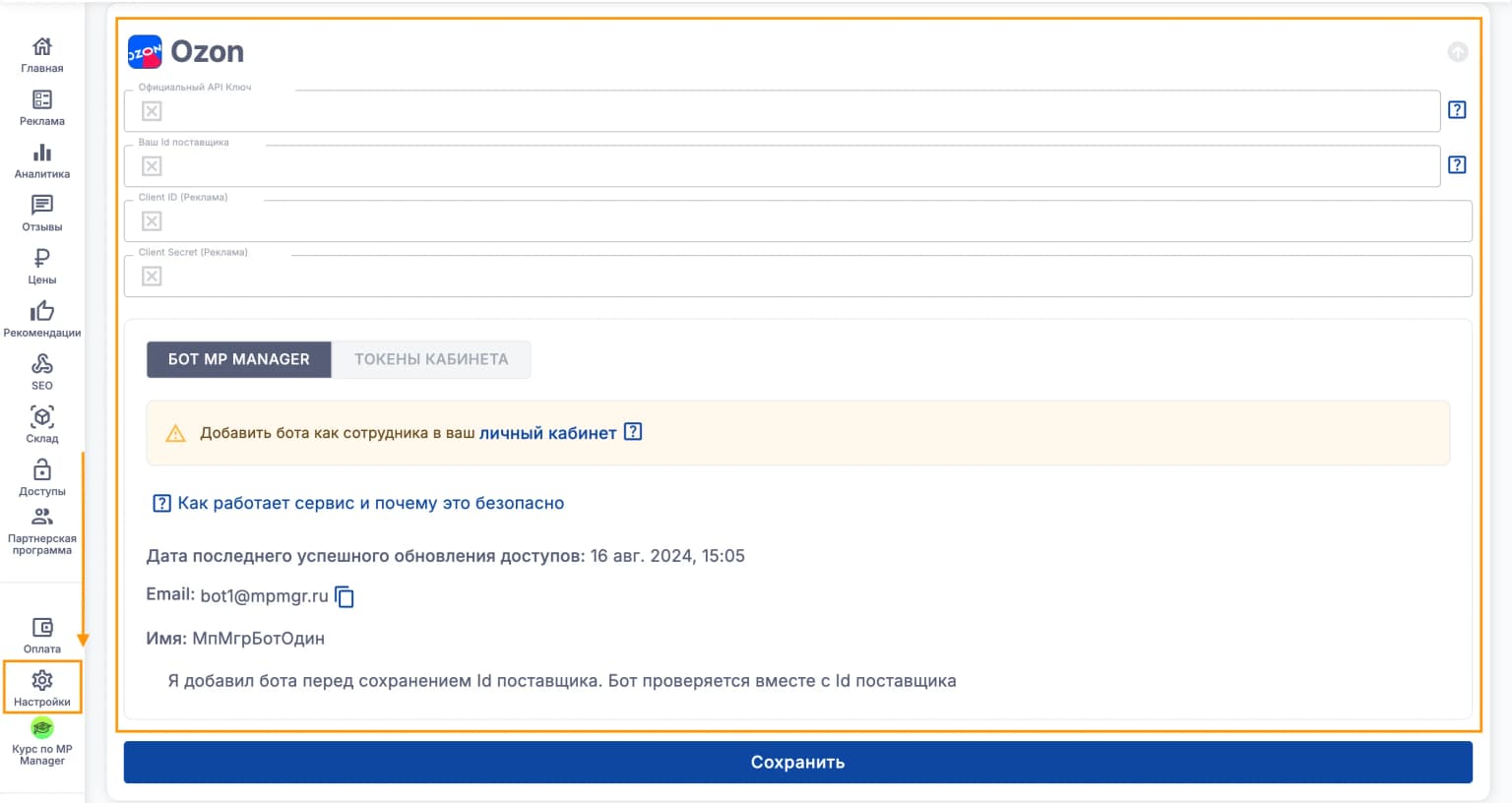1512x803 pixels.
Task: Open the Отзывы reviews icon
Action: click(x=42, y=214)
